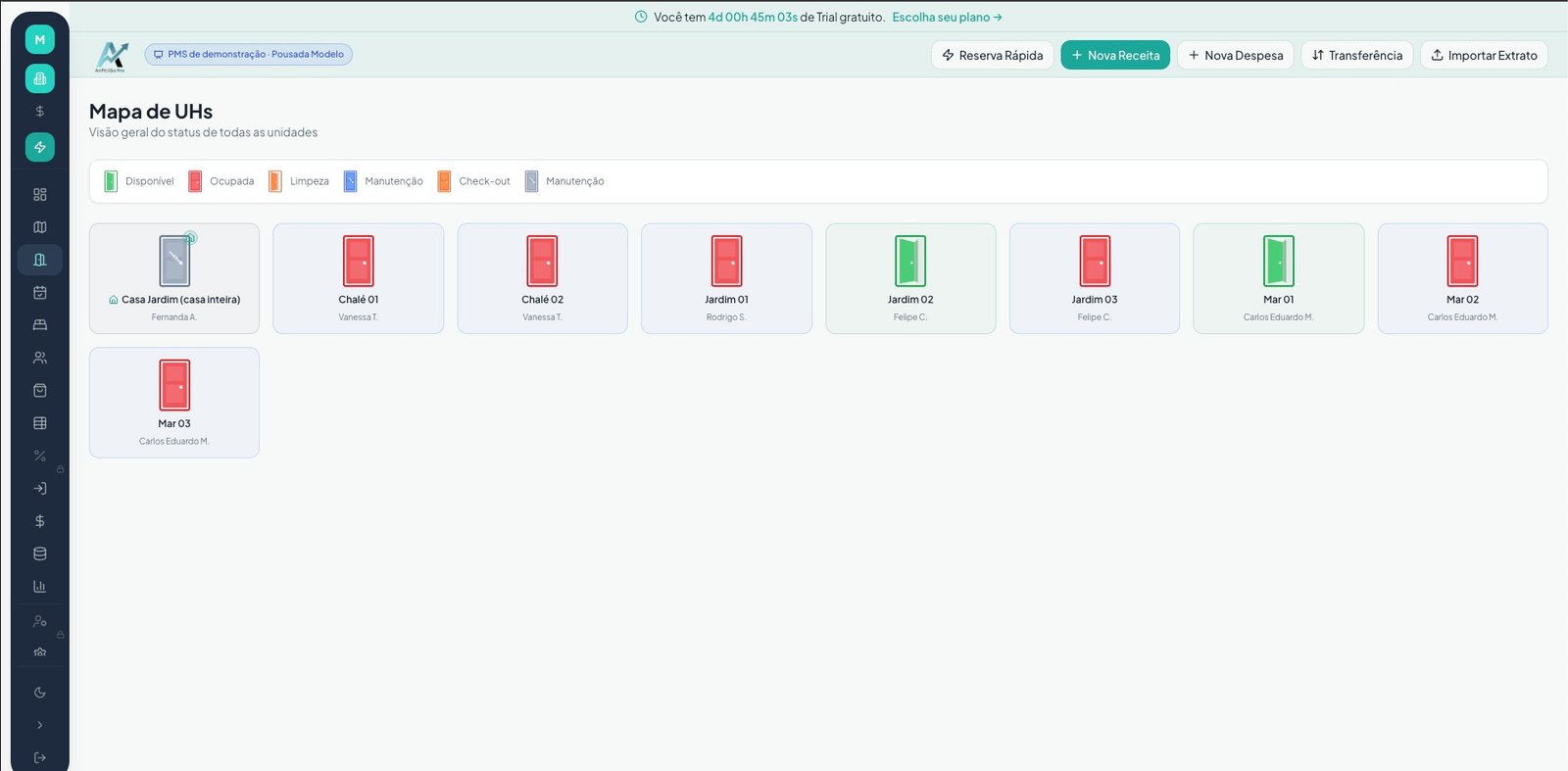This screenshot has height=771, width=1568.
Task: Click the red Ocupada legend swatch
Action: click(x=195, y=181)
